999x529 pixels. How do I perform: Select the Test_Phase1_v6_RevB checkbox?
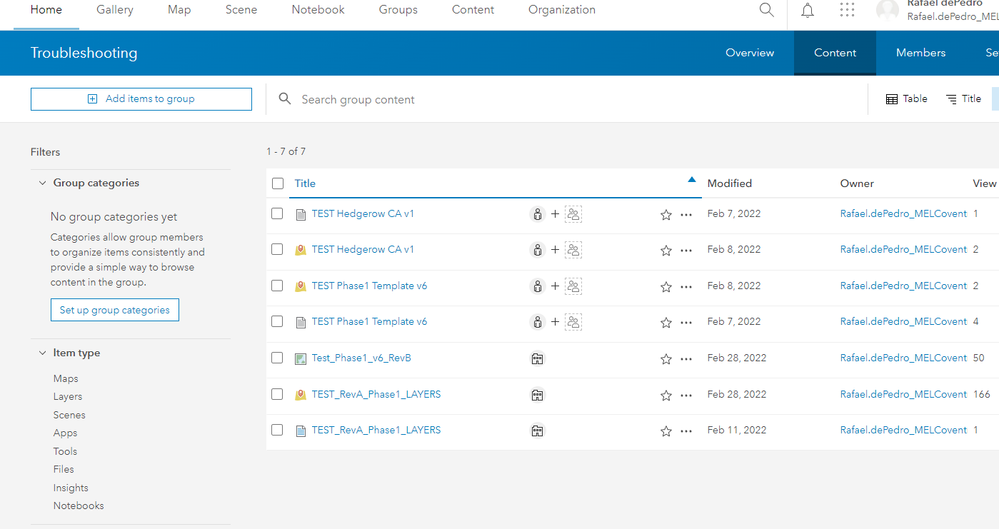(x=277, y=358)
